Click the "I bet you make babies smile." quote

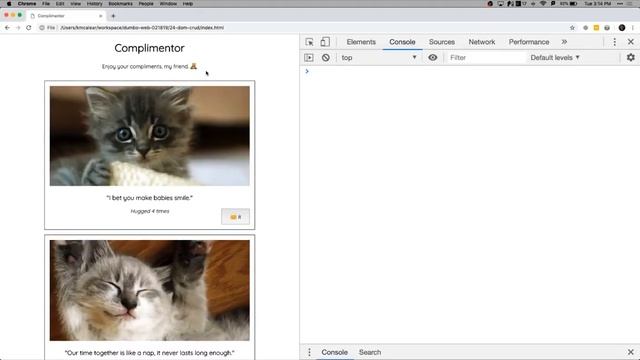point(149,198)
